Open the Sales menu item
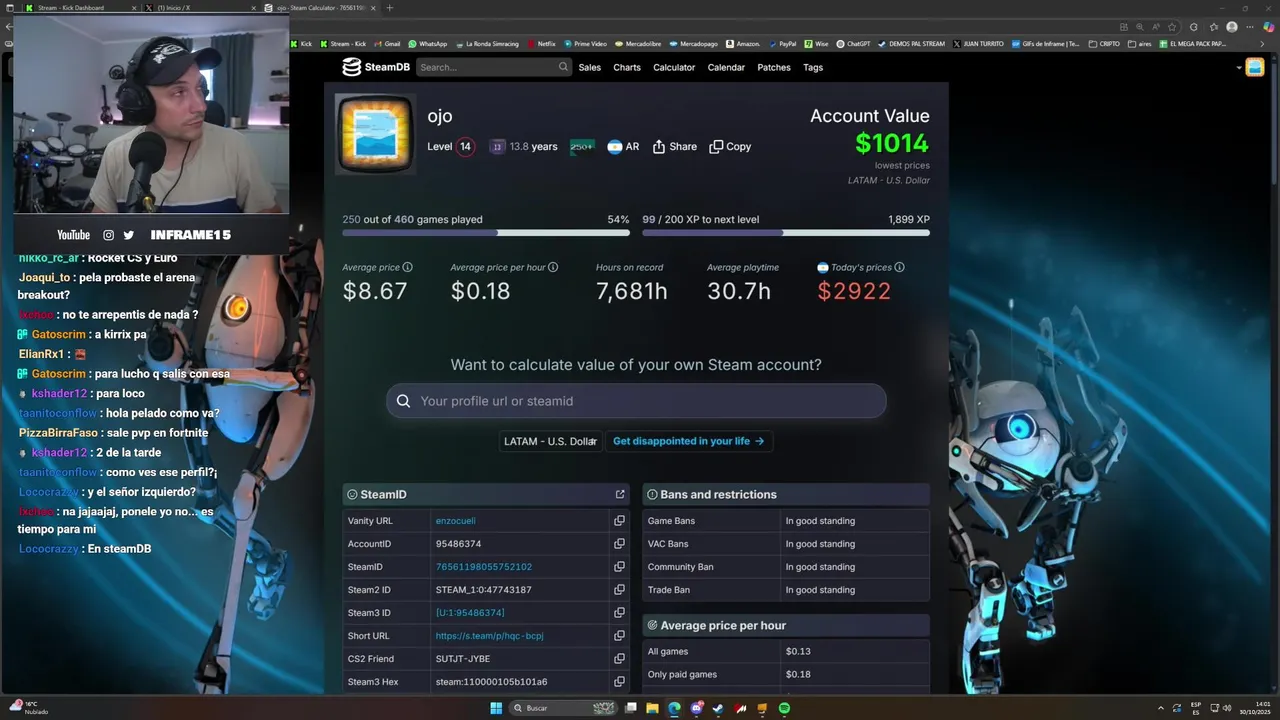 [590, 67]
